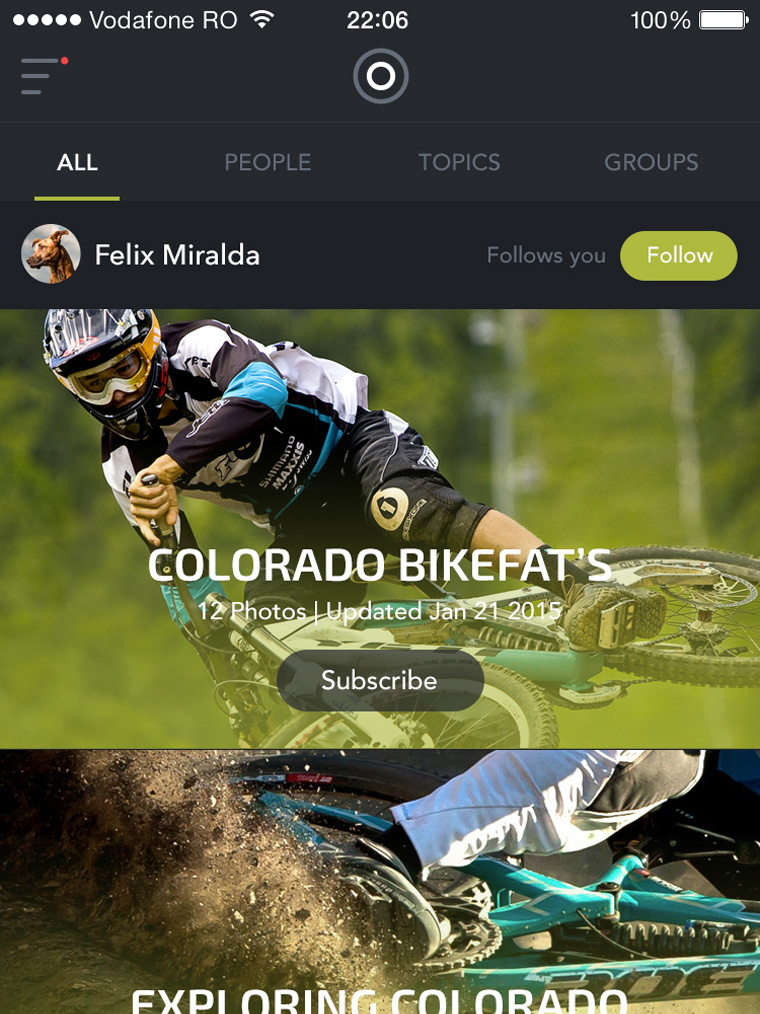Open the Exploring Colorado dirt bike photo
Screen dimensions: 760x1014
click(x=380, y=882)
